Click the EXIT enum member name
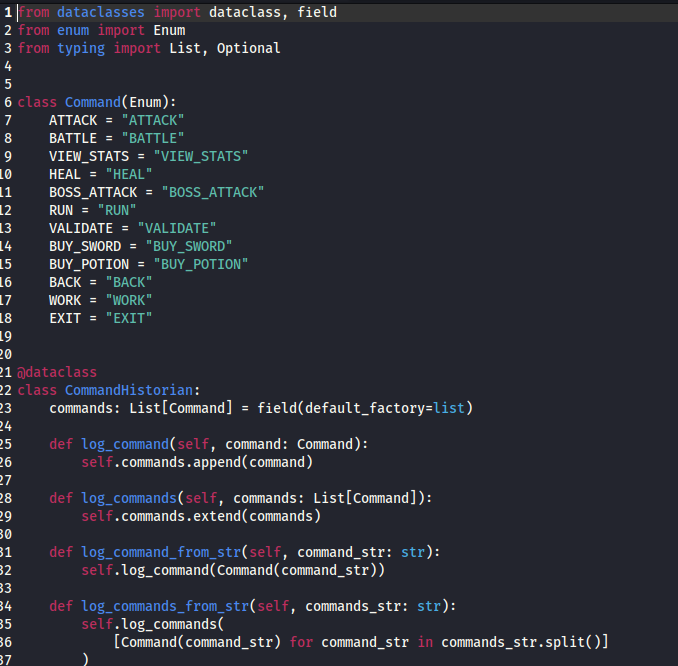The image size is (678, 666). coord(65,318)
